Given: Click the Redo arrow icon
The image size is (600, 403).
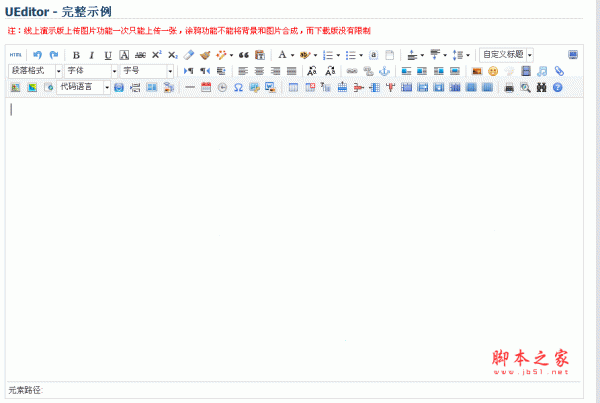Looking at the screenshot, I should 54,55.
